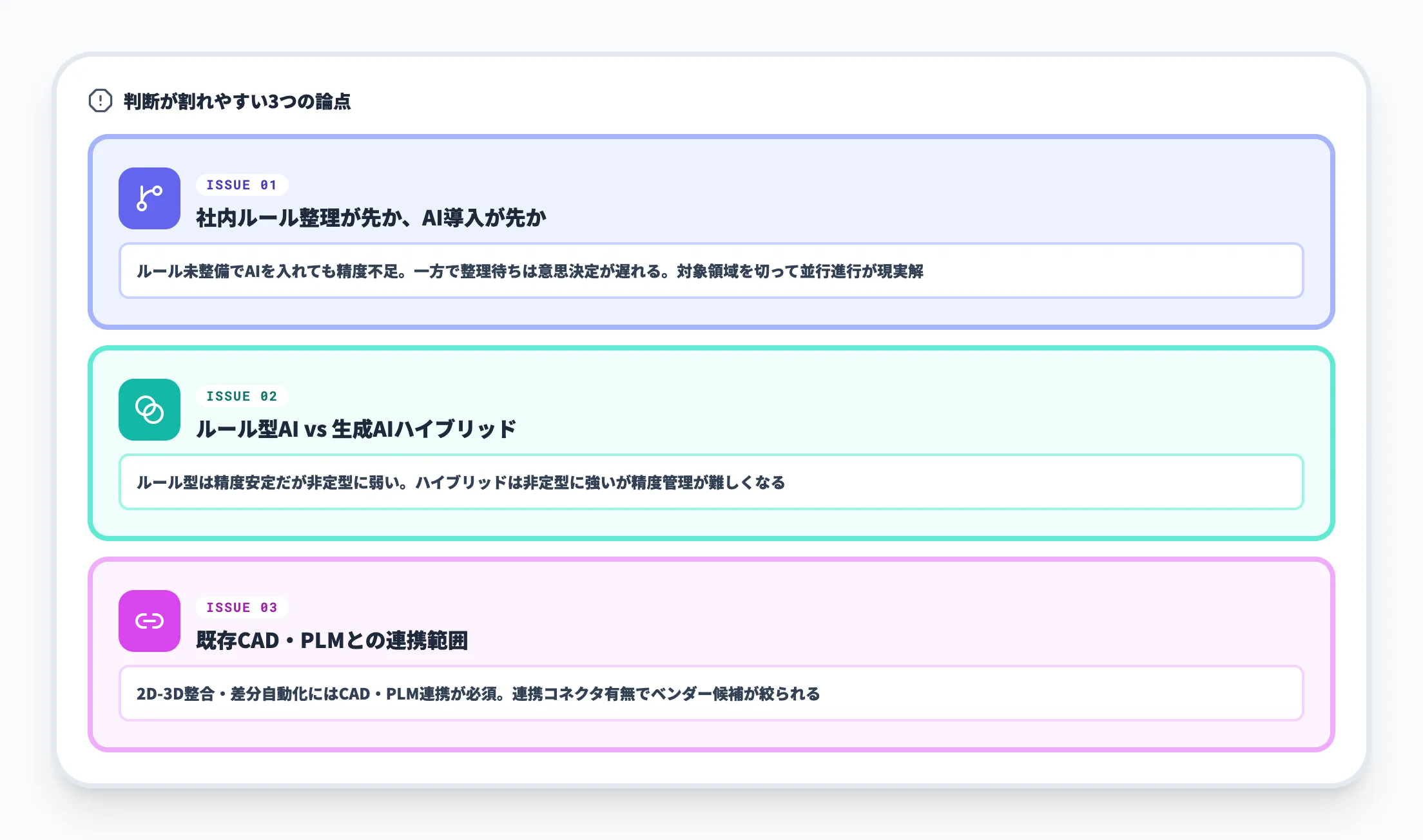
Task: Select the ISSUE 02 label badge
Action: tap(242, 396)
